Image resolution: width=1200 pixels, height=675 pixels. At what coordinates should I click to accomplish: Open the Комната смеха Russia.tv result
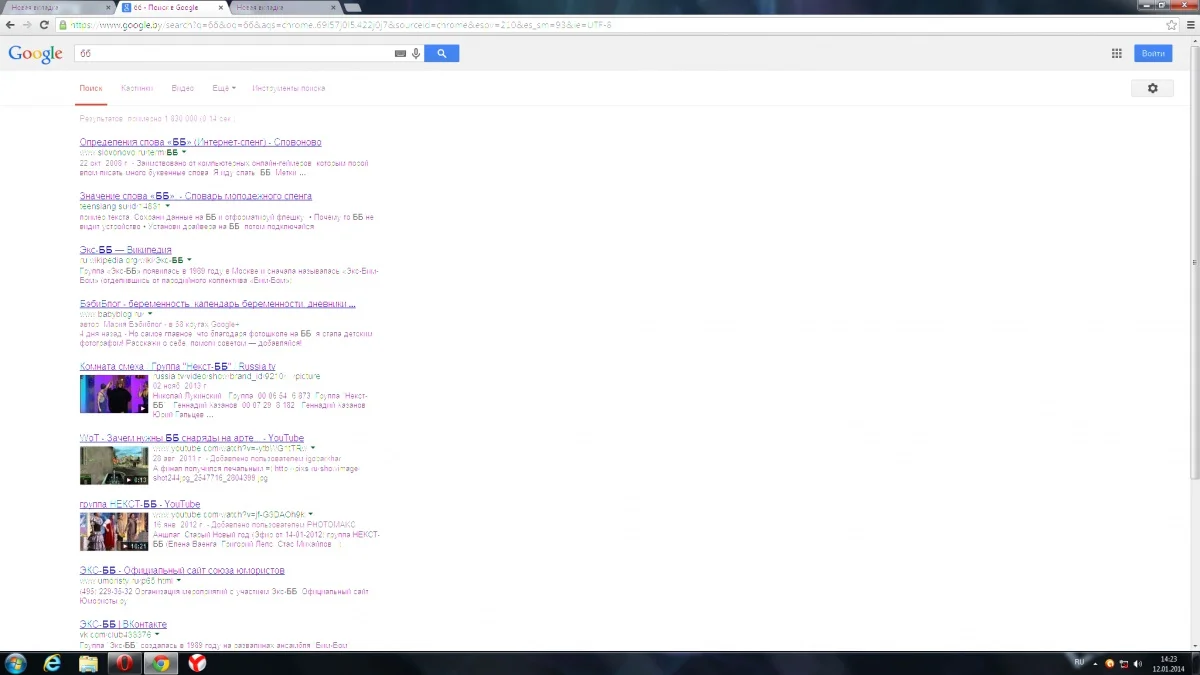point(178,366)
